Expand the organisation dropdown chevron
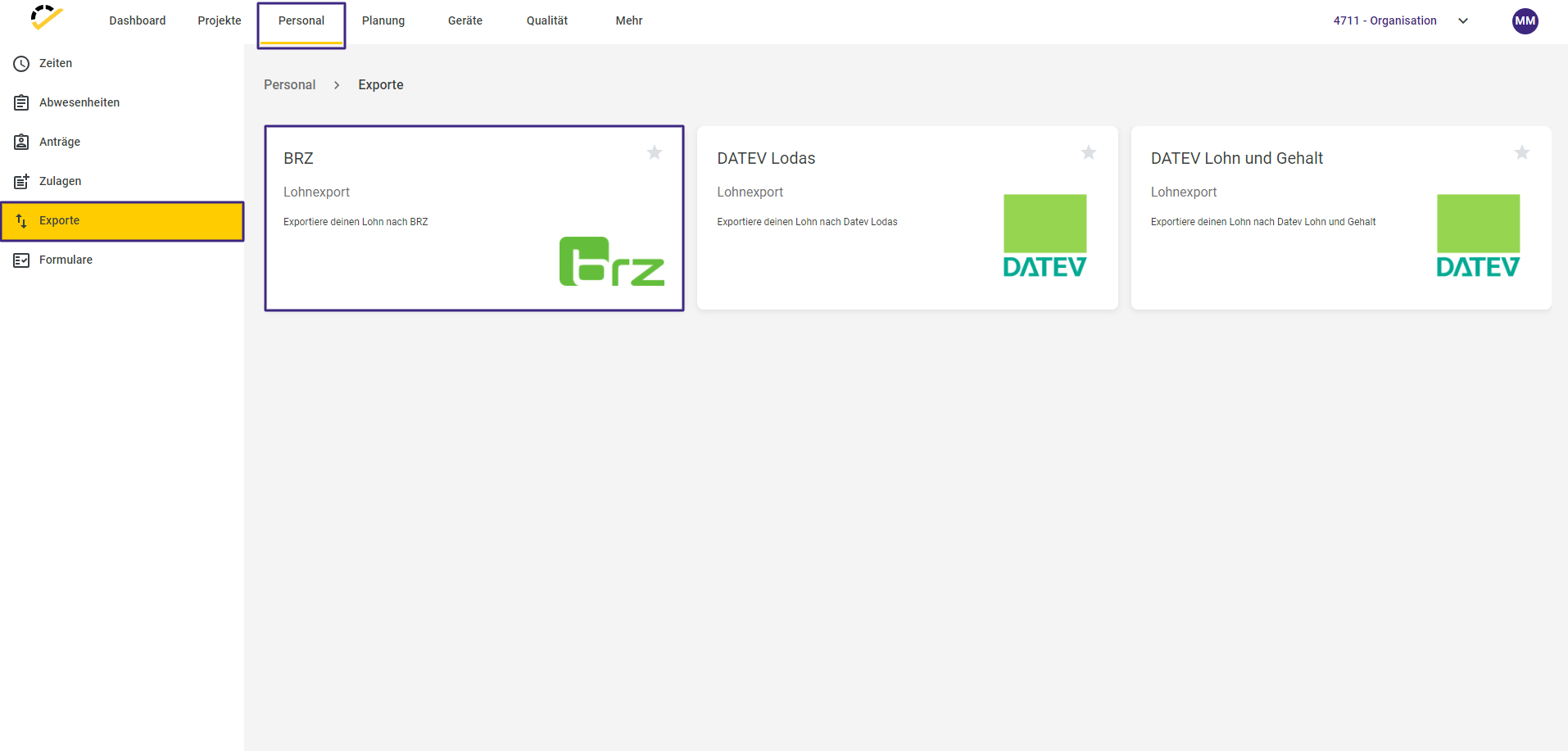This screenshot has width=1568, height=751. click(1463, 21)
